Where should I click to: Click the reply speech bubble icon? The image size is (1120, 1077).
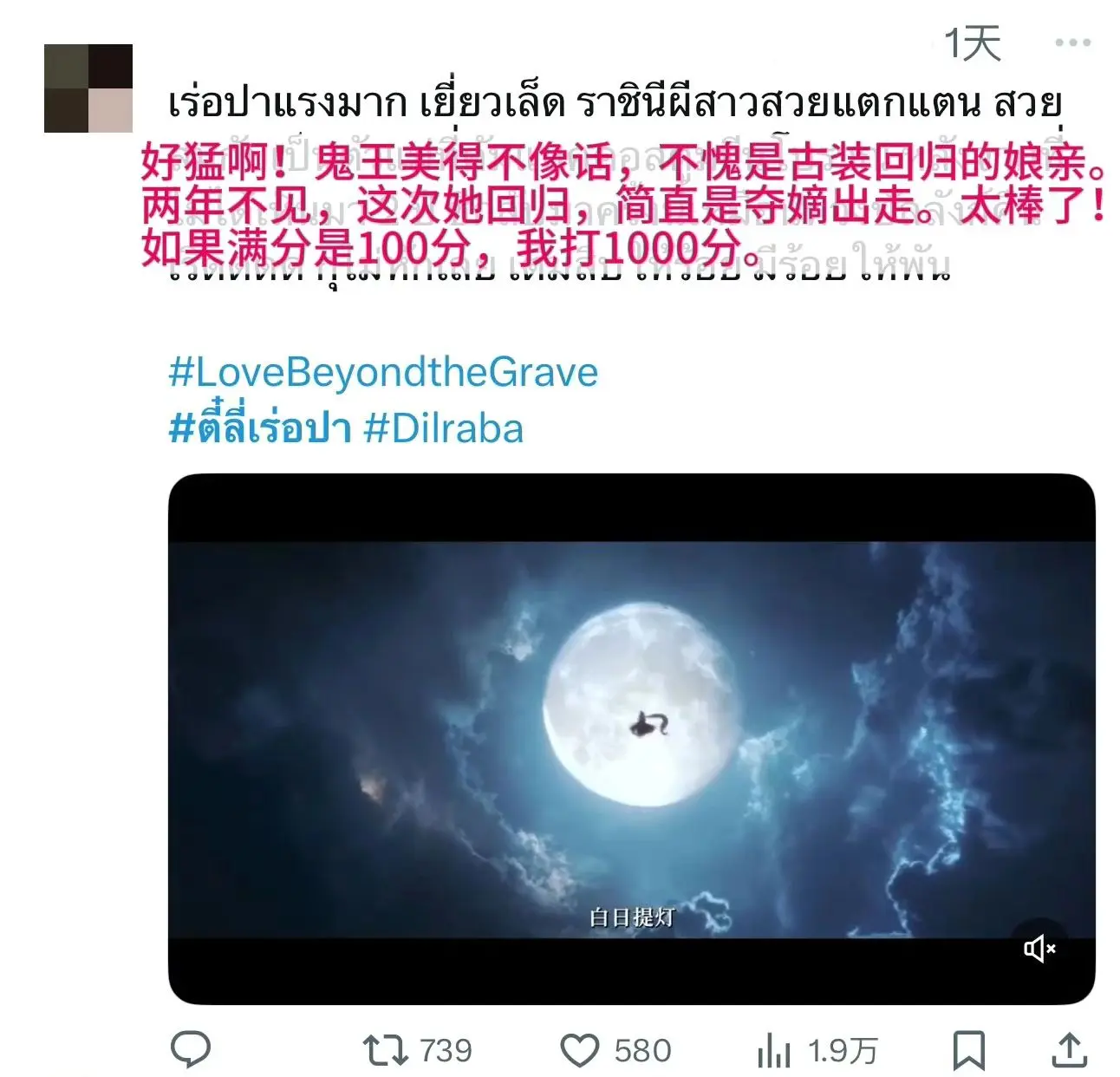191,1049
